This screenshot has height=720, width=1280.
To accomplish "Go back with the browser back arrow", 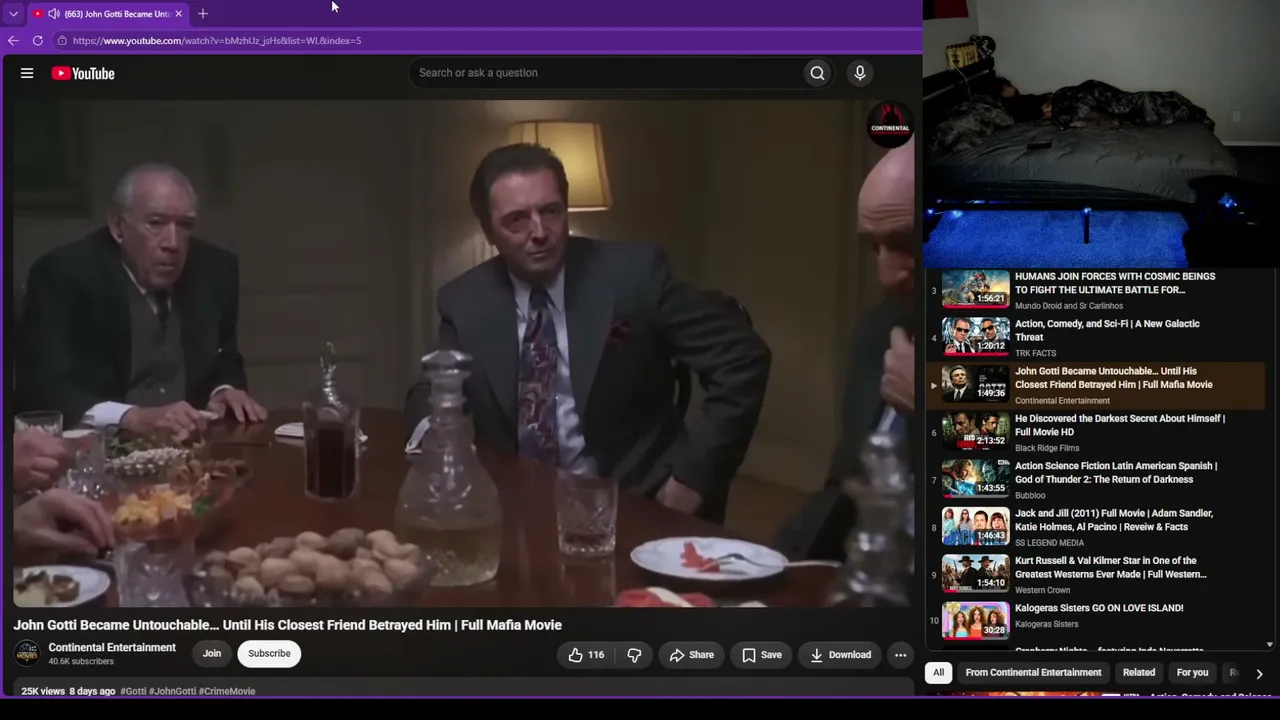I will point(13,41).
